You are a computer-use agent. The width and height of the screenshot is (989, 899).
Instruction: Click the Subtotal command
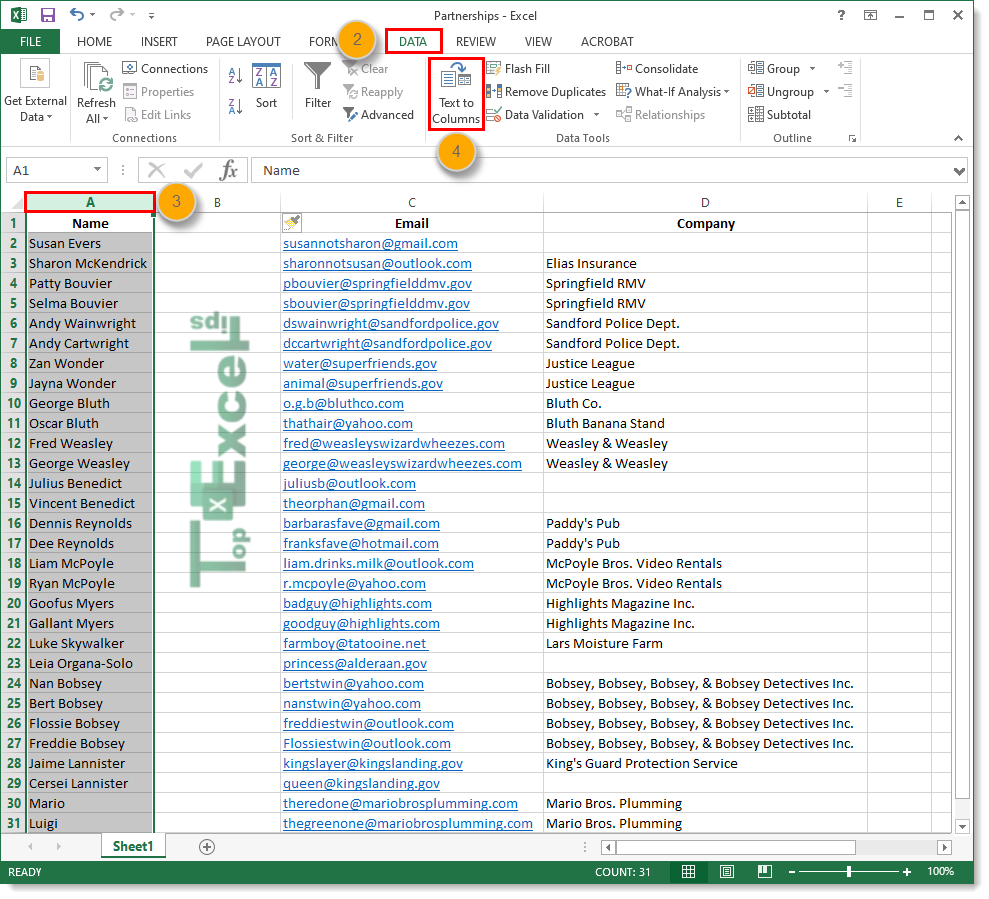point(780,115)
